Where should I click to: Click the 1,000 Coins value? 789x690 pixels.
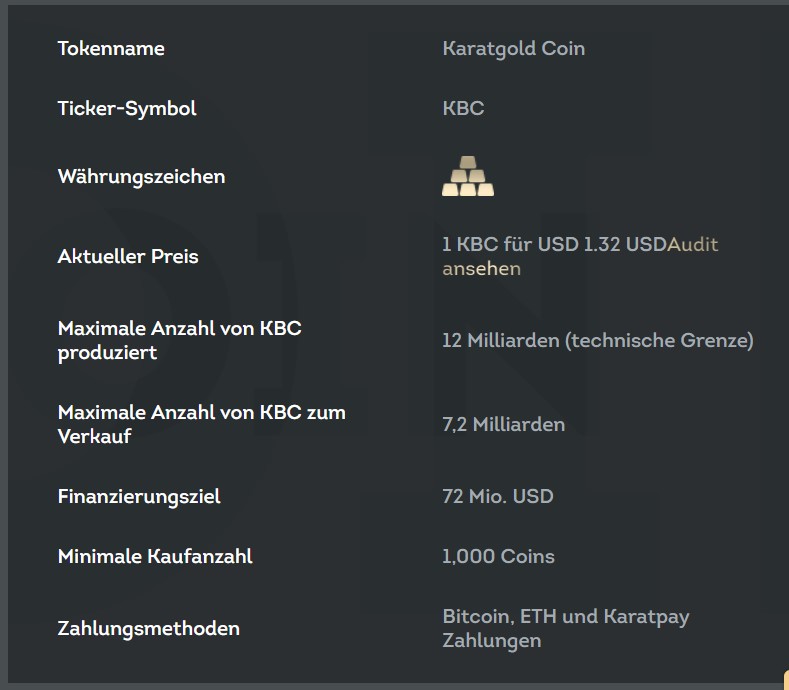coord(498,557)
